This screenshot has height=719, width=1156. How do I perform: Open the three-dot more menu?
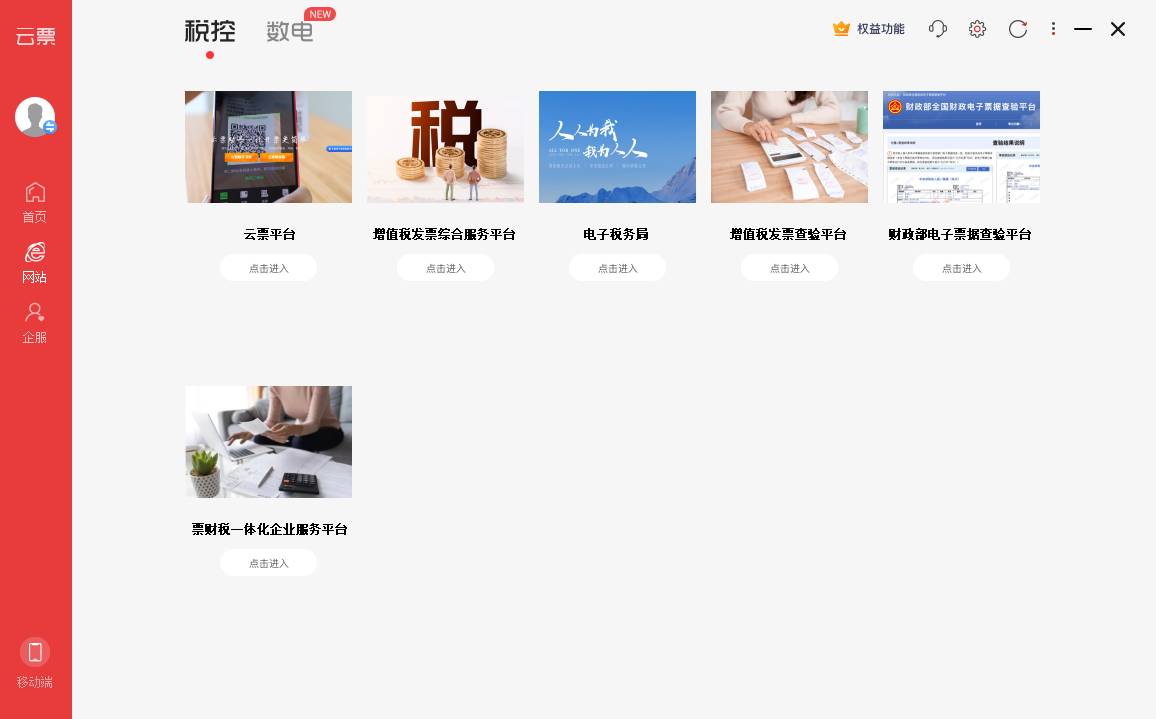click(x=1053, y=29)
